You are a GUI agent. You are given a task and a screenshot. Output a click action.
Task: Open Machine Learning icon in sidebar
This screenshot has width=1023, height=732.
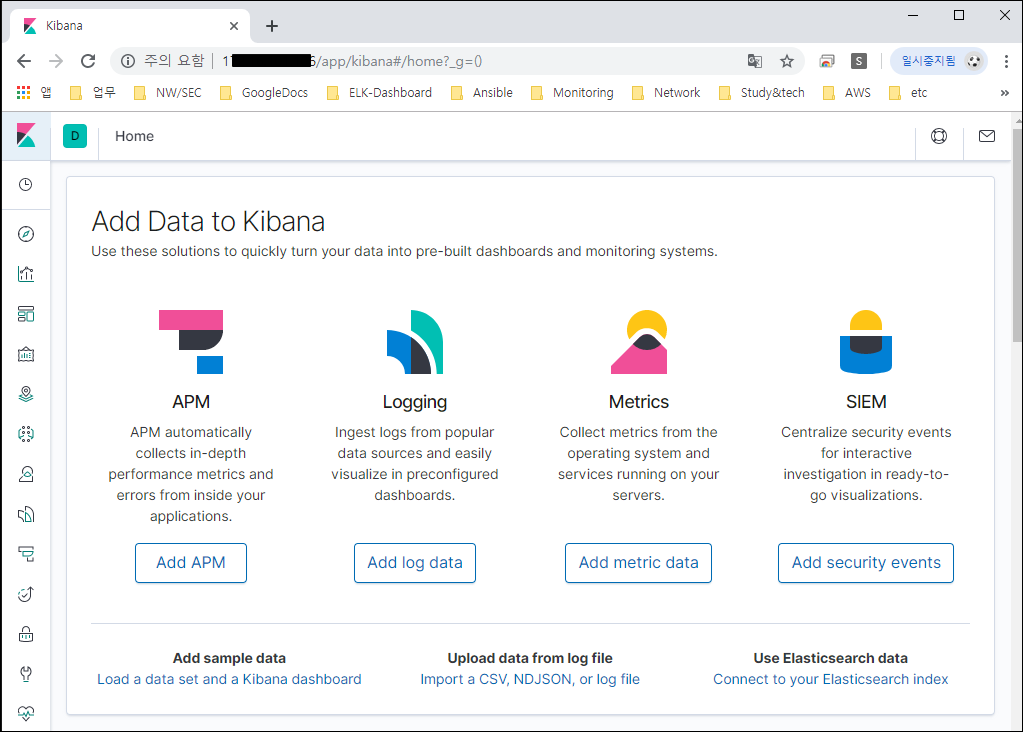pos(25,434)
